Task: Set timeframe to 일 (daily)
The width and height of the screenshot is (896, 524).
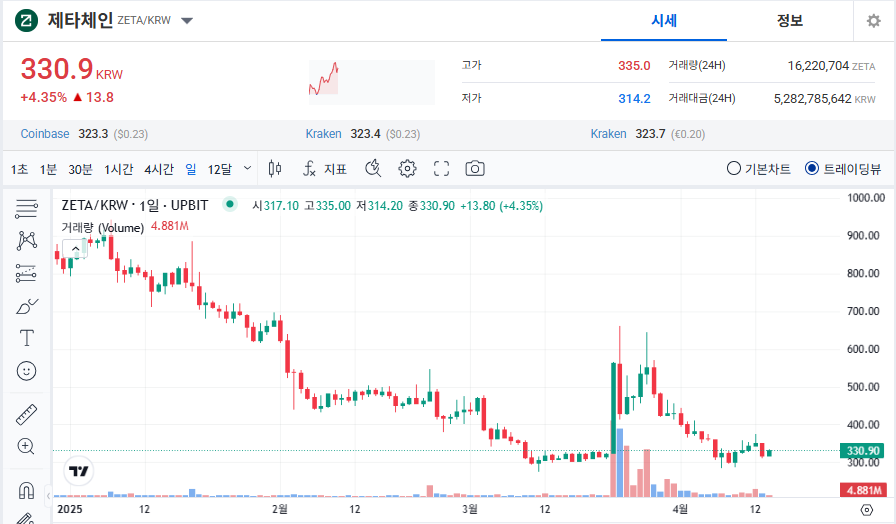Action: (x=191, y=169)
